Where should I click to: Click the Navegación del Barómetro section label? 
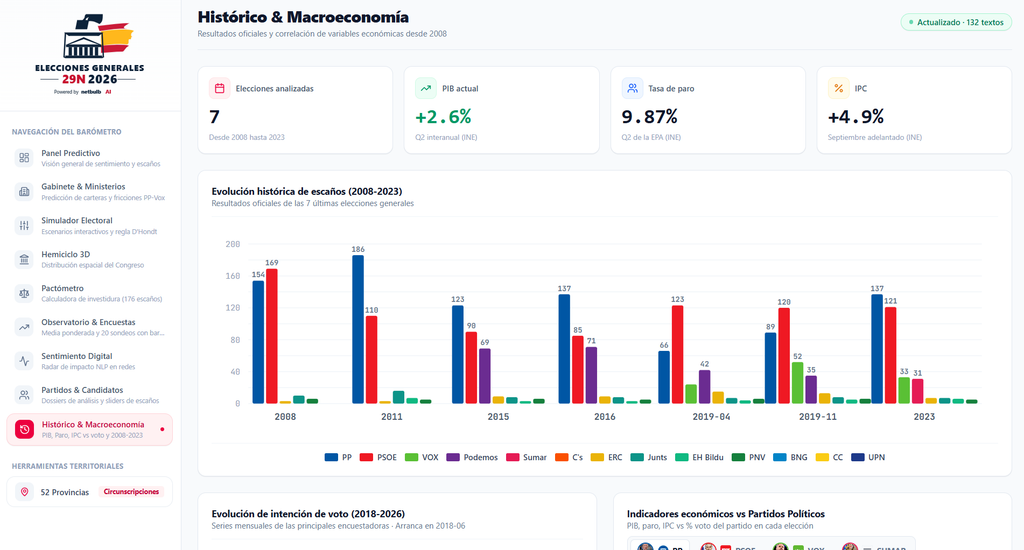[67, 132]
